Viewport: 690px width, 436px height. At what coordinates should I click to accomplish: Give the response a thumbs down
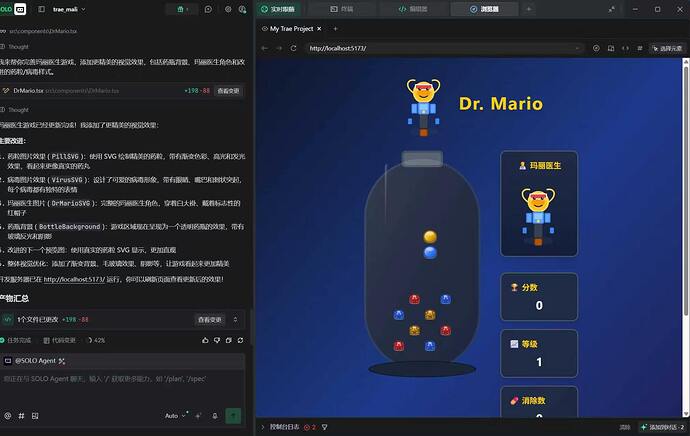pyautogui.click(x=217, y=340)
